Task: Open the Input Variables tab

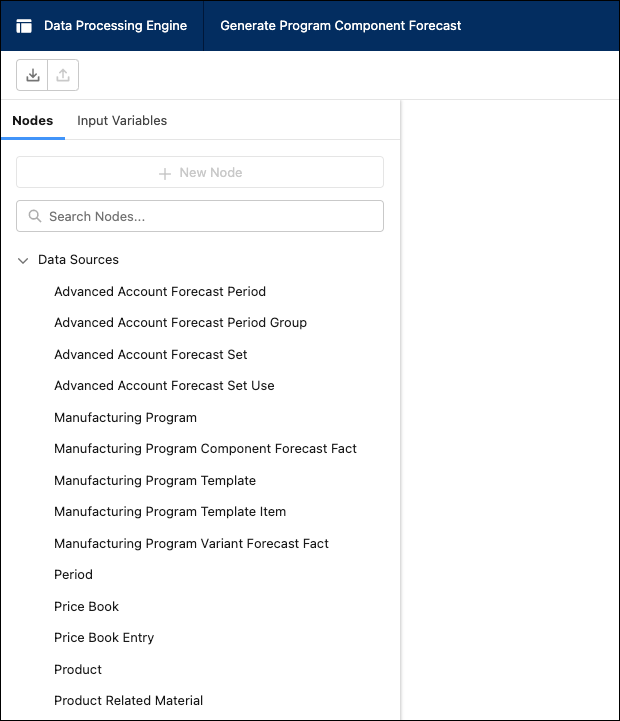Action: tap(122, 120)
